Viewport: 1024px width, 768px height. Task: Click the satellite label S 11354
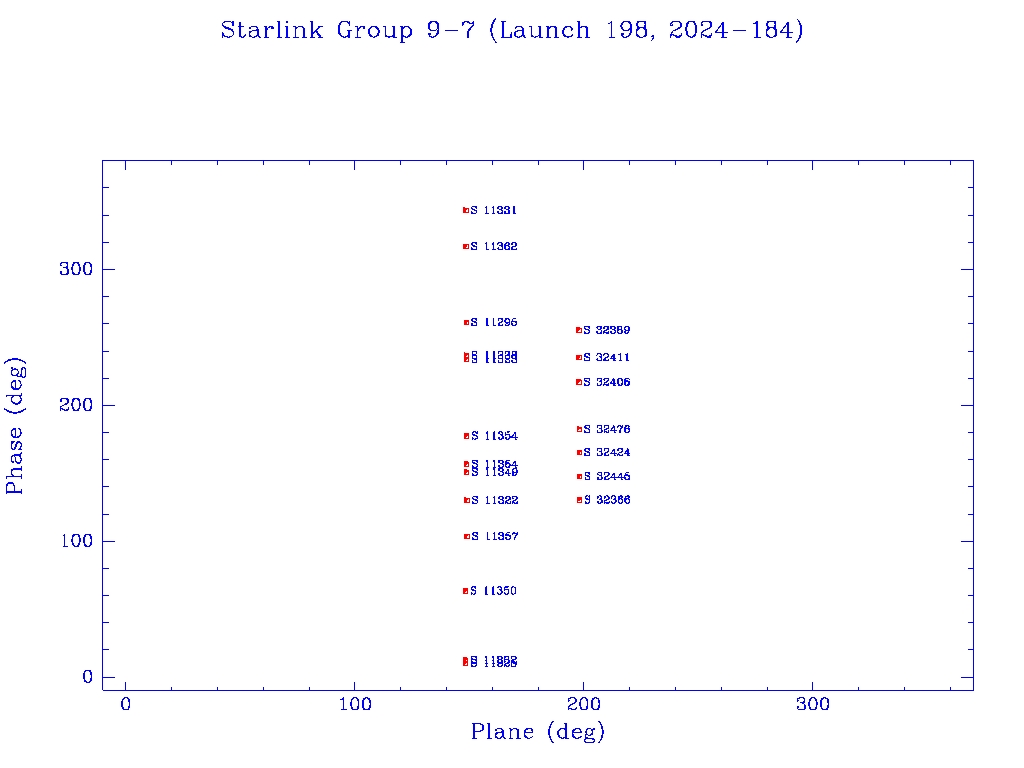(494, 436)
